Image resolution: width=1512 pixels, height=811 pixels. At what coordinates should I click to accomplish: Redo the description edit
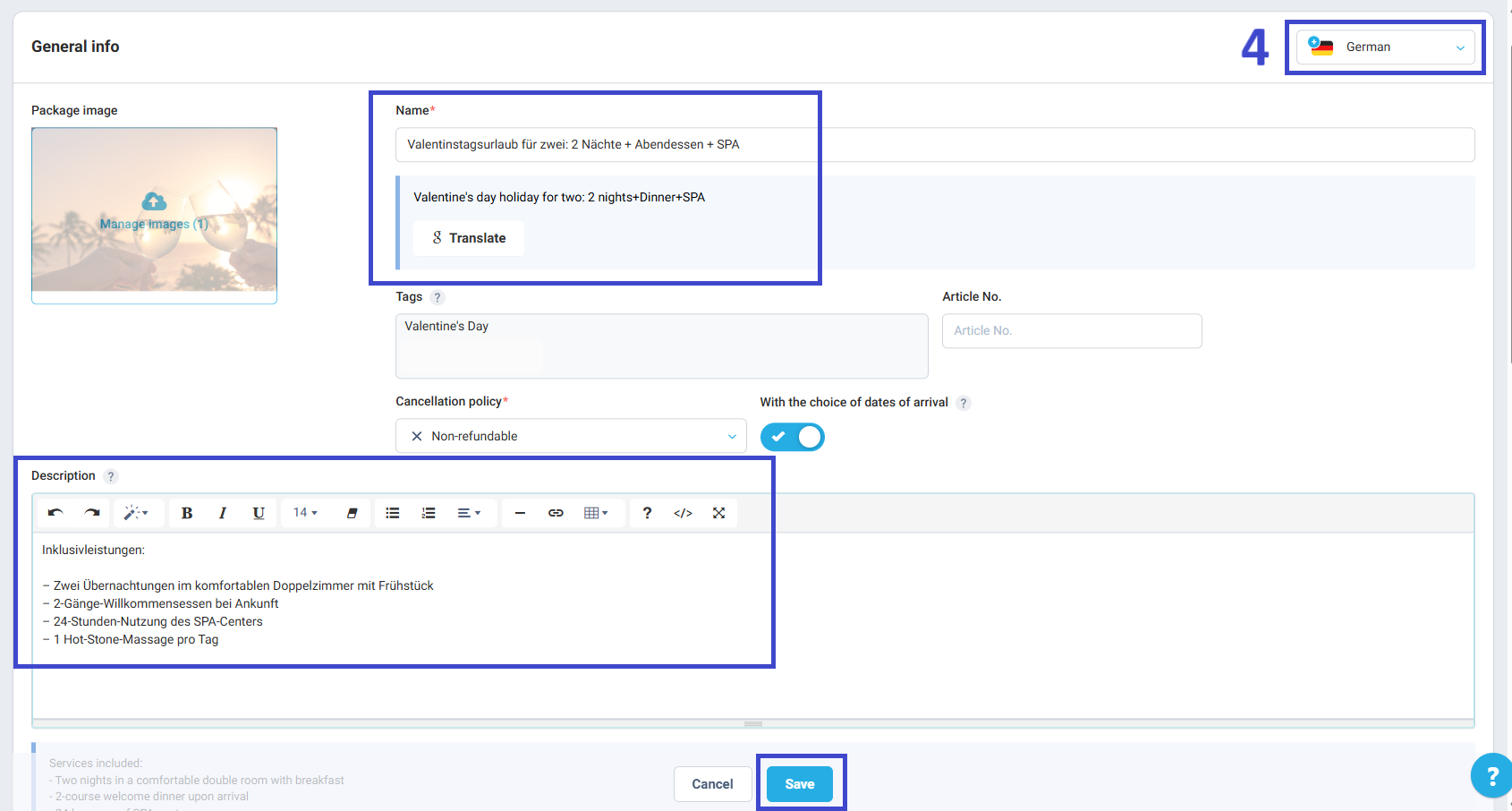[91, 513]
